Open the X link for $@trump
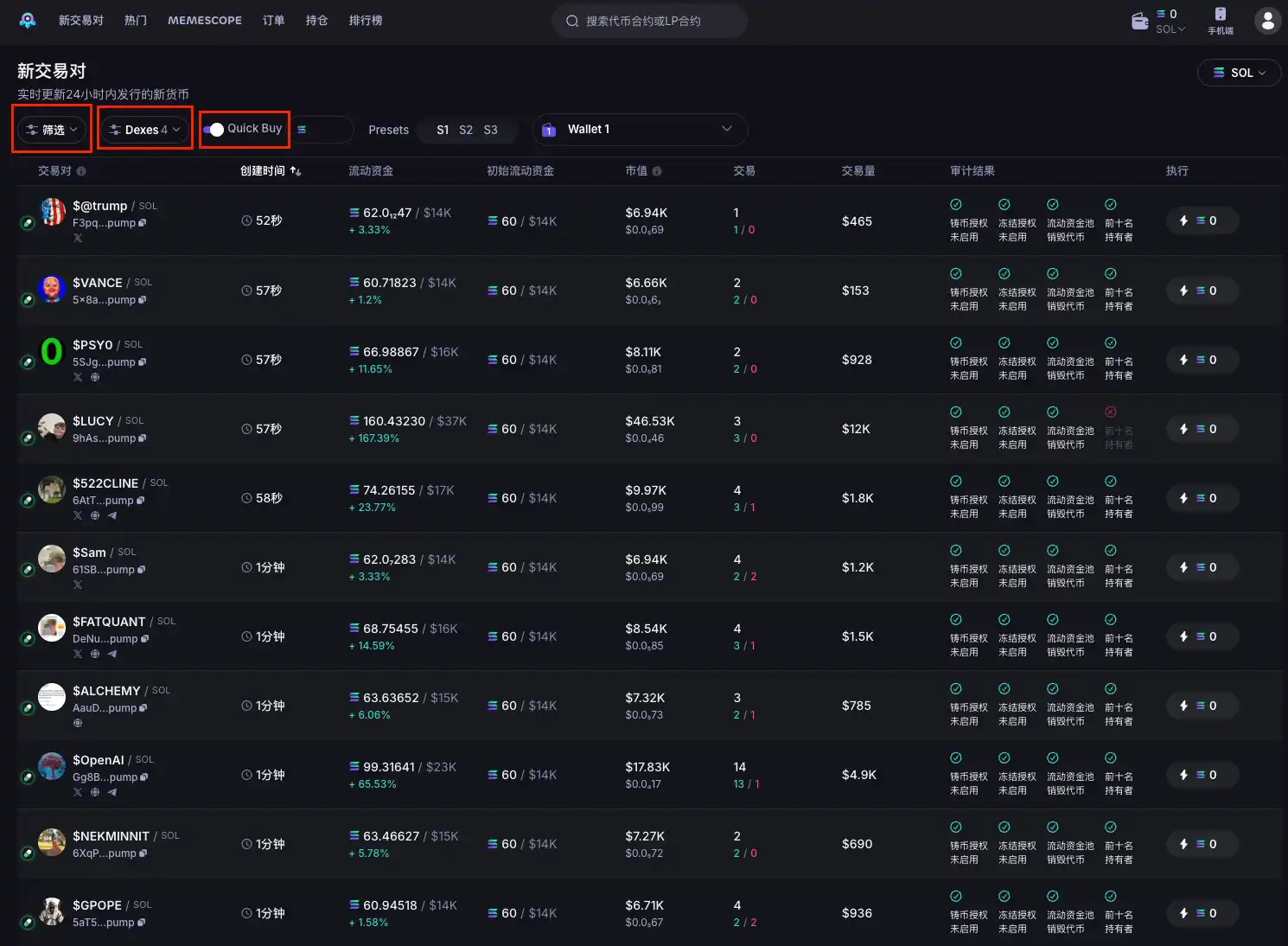The width and height of the screenshot is (1288, 946). pyautogui.click(x=78, y=238)
